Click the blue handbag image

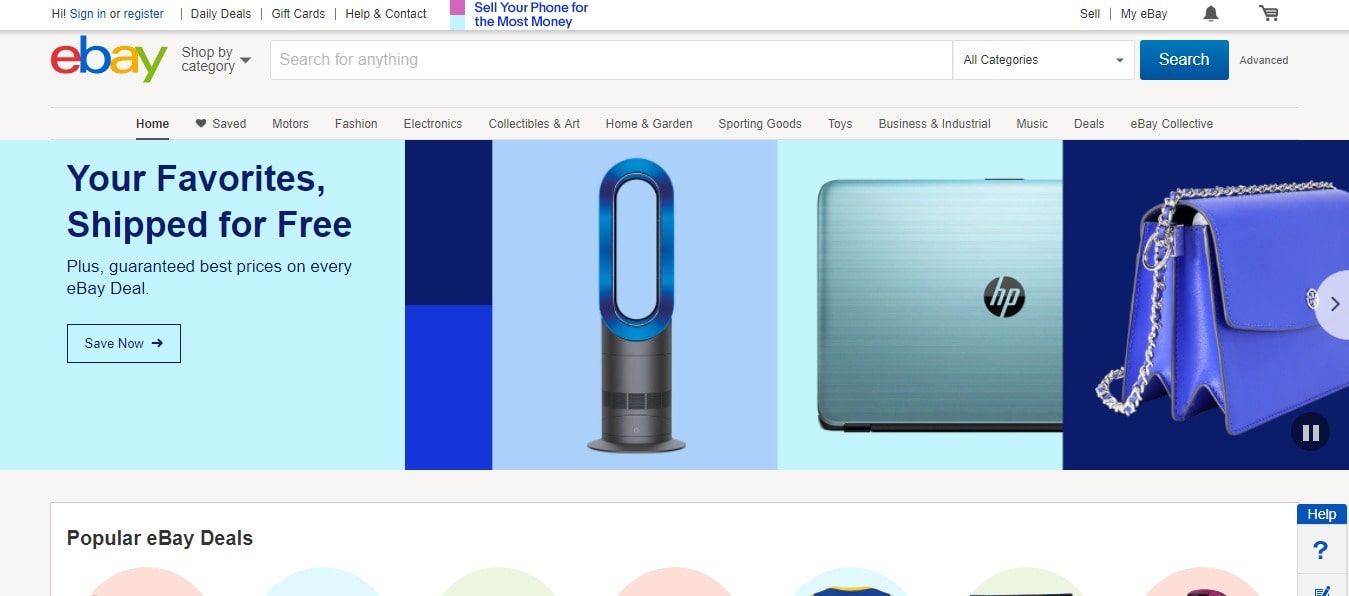[1205, 305]
